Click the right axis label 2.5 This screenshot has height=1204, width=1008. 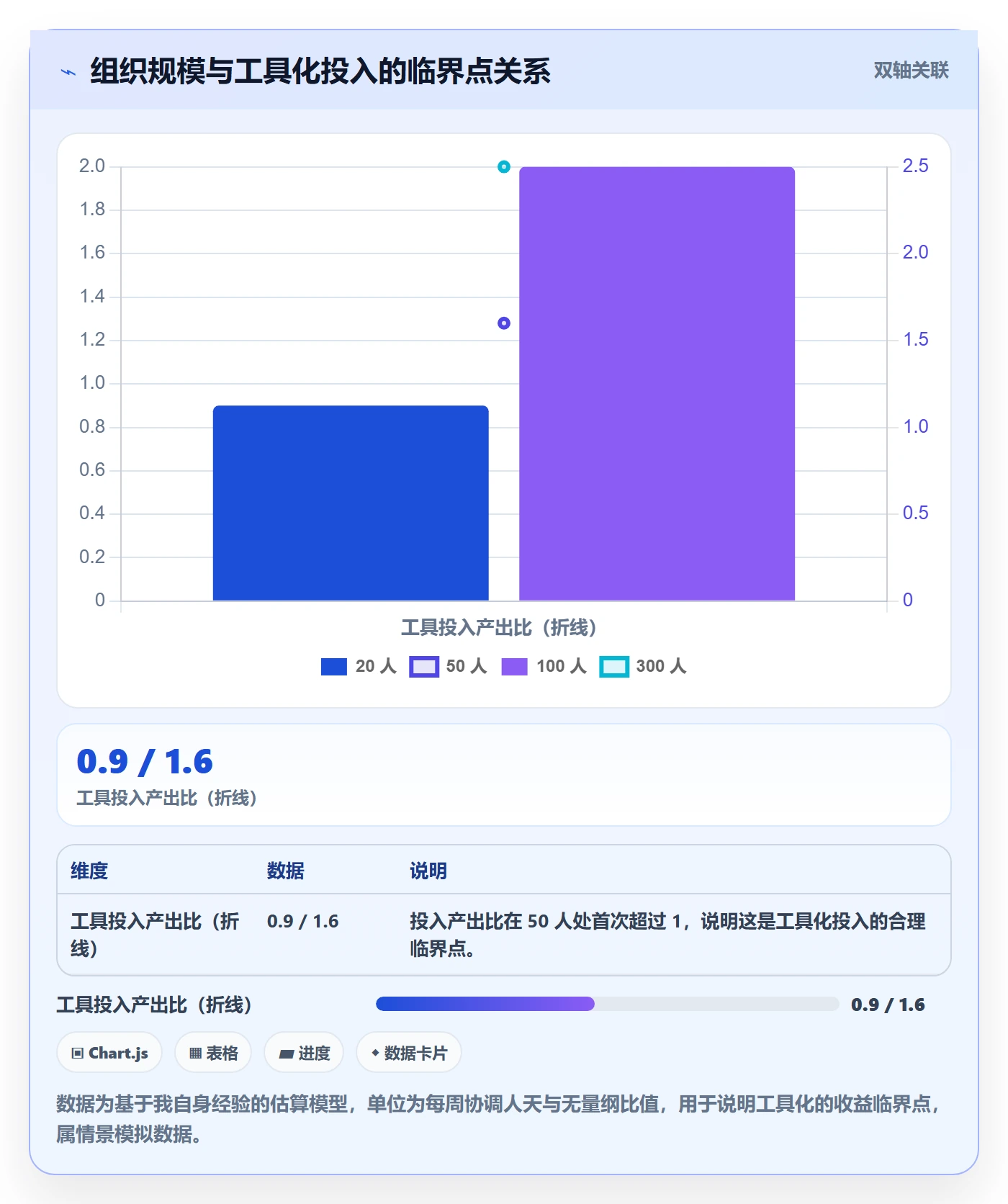915,166
